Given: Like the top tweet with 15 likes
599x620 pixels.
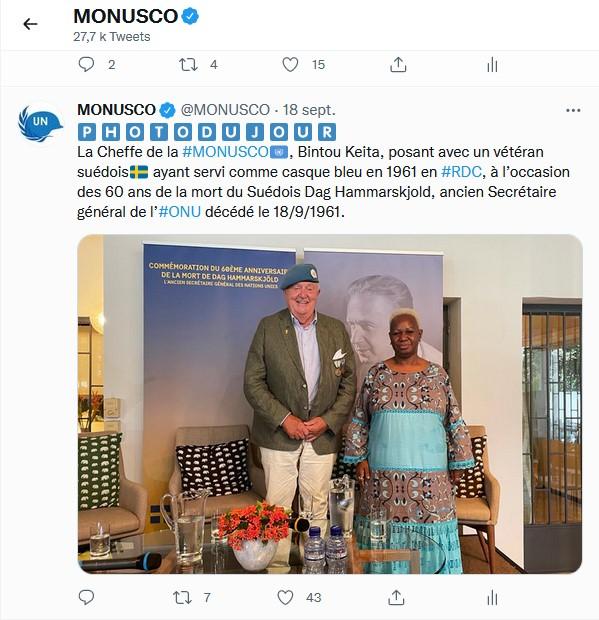Looking at the screenshot, I should [x=290, y=64].
